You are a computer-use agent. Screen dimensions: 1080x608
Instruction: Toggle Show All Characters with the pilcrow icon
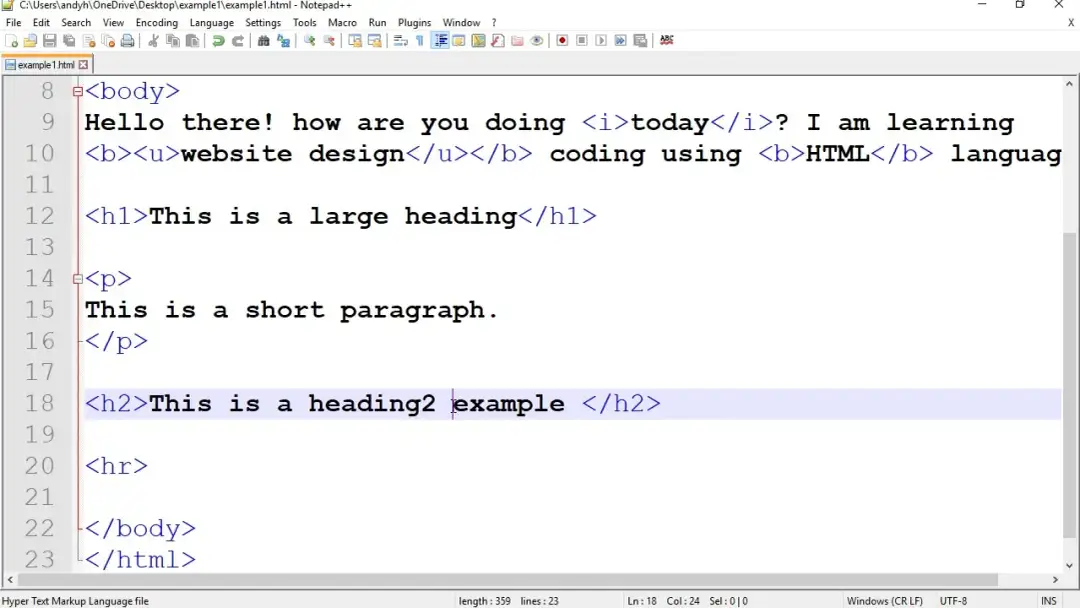click(419, 40)
